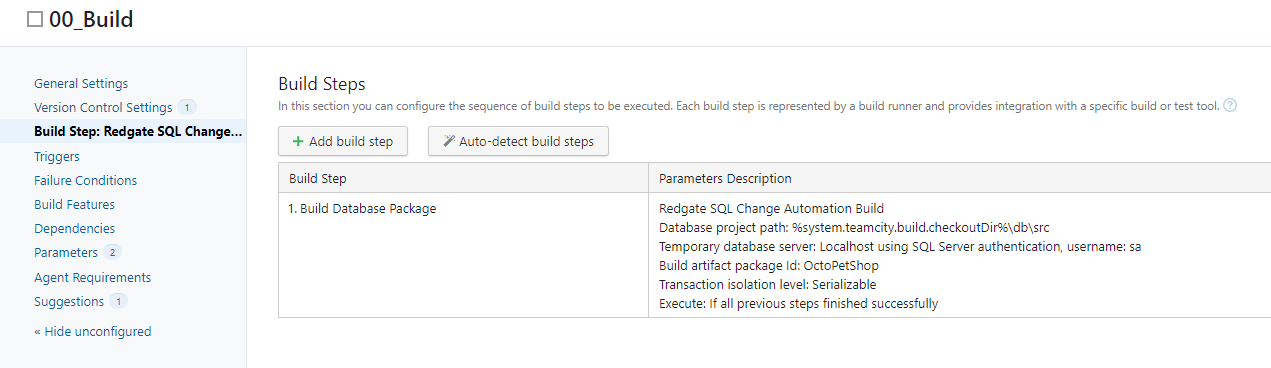The image size is (1271, 368).
Task: Click the Parameters Description column header
Action: [x=726, y=179]
